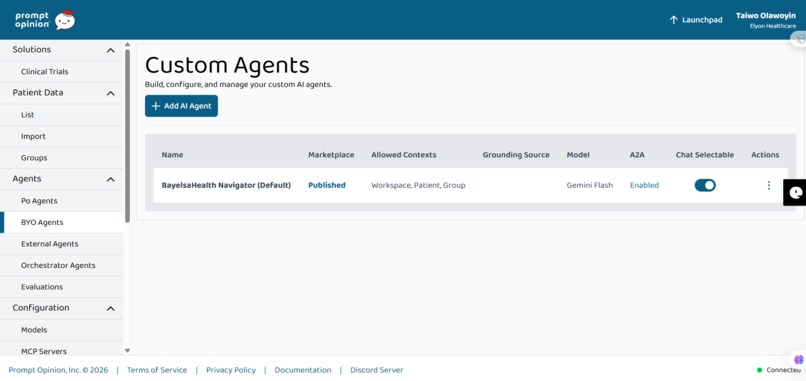The width and height of the screenshot is (806, 381).
Task: Click the Enabled A2A status
Action: point(644,185)
